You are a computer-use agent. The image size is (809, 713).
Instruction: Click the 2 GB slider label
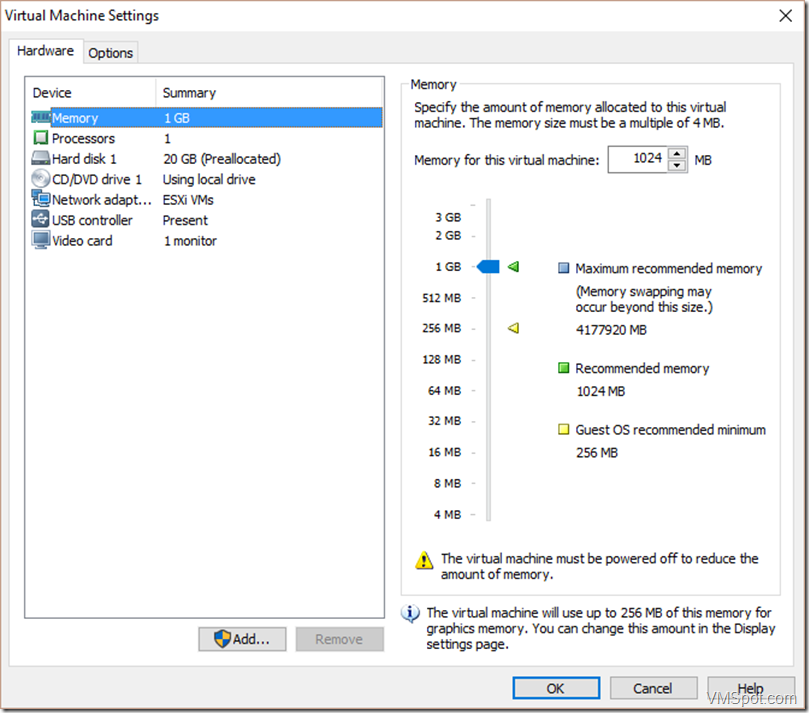pyautogui.click(x=448, y=236)
